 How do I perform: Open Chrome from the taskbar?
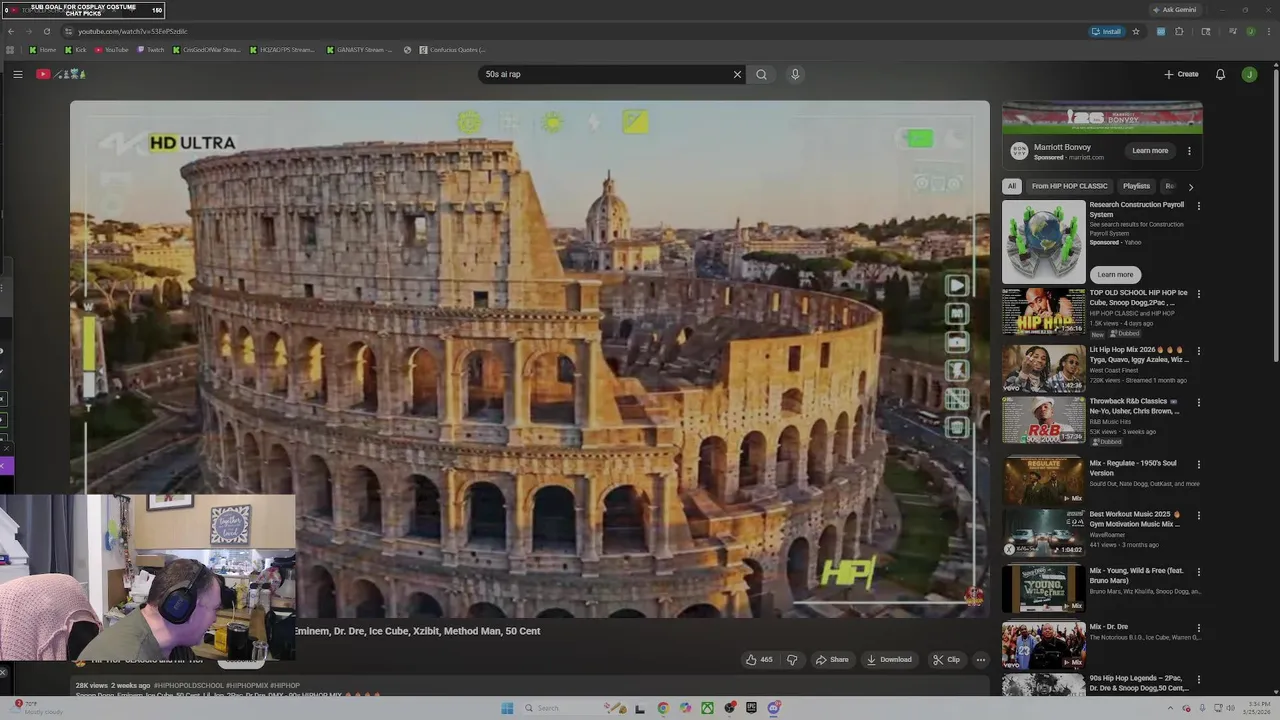point(663,708)
